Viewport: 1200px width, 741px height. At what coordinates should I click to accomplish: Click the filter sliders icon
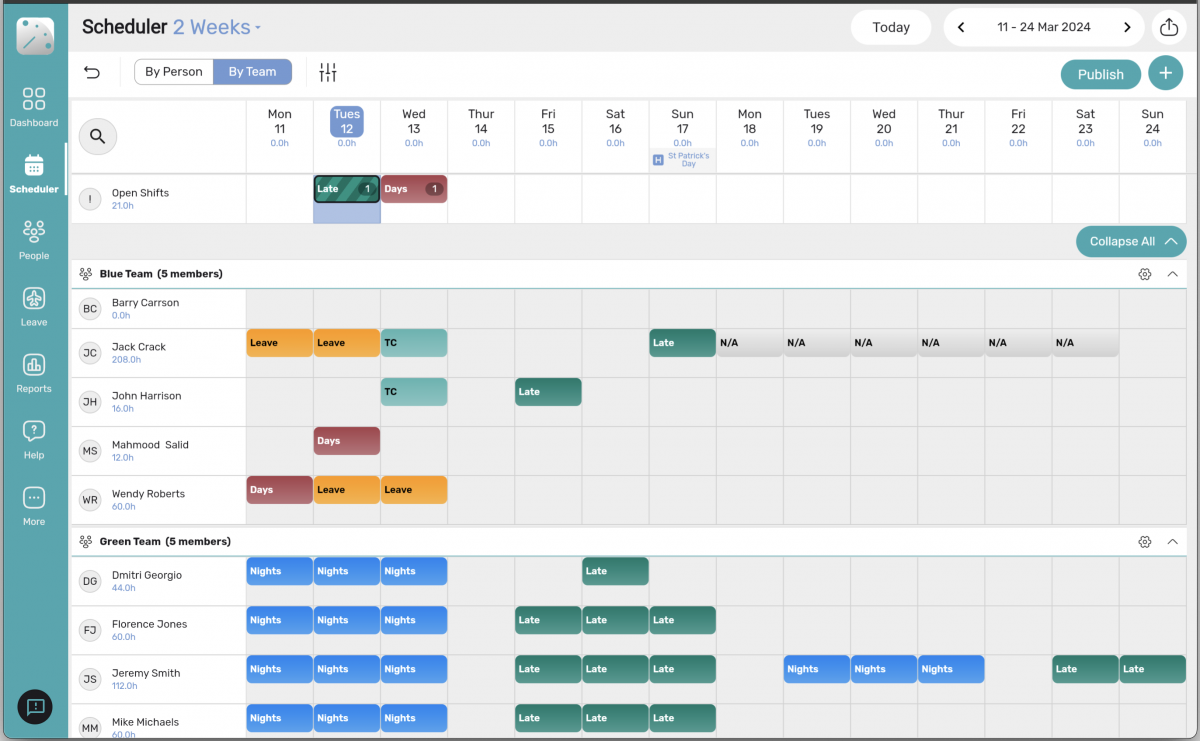coord(328,72)
